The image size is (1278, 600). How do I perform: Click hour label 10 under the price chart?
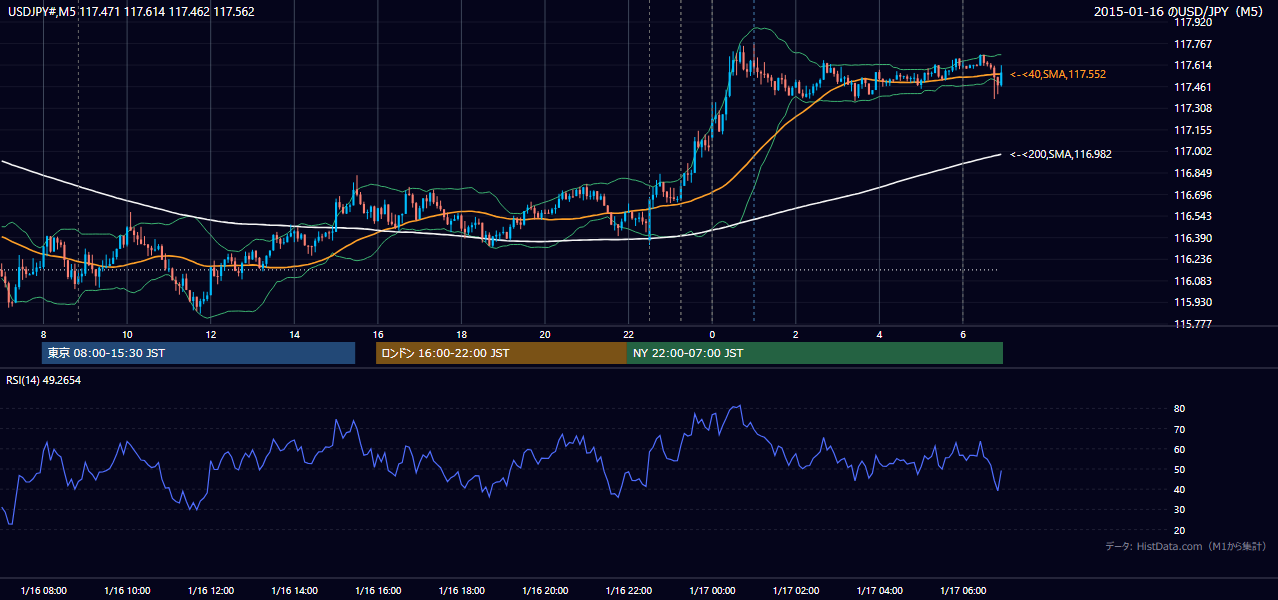pos(127,334)
